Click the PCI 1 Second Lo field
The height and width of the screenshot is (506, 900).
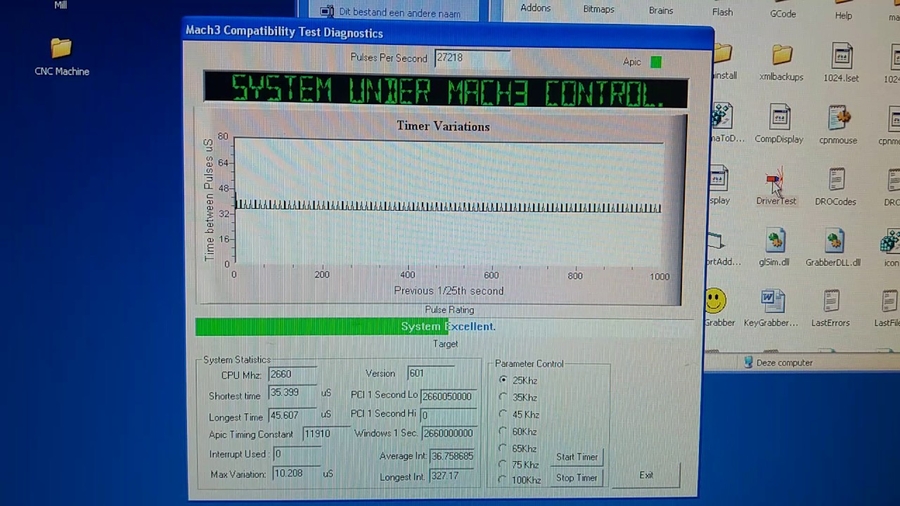tap(448, 396)
